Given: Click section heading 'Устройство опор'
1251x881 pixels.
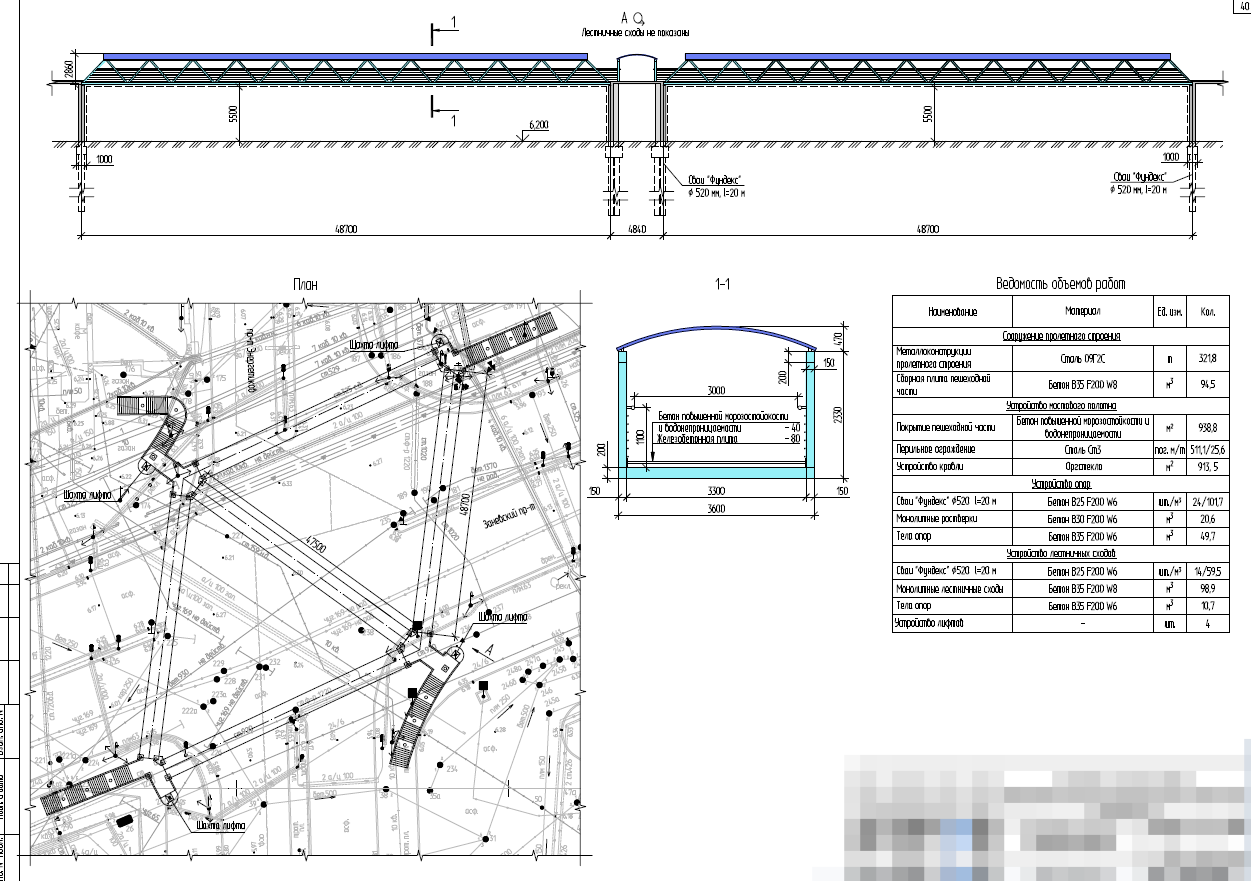Looking at the screenshot, I should coord(1061,484).
